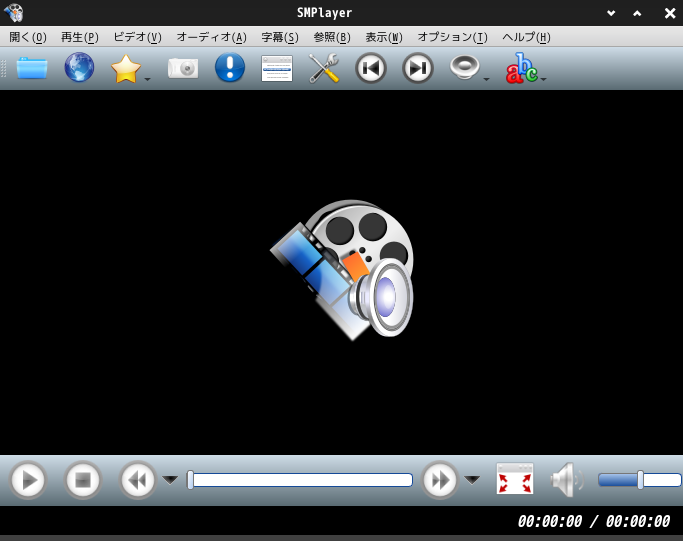
Task: Open file with the blue folder icon
Action: point(32,68)
